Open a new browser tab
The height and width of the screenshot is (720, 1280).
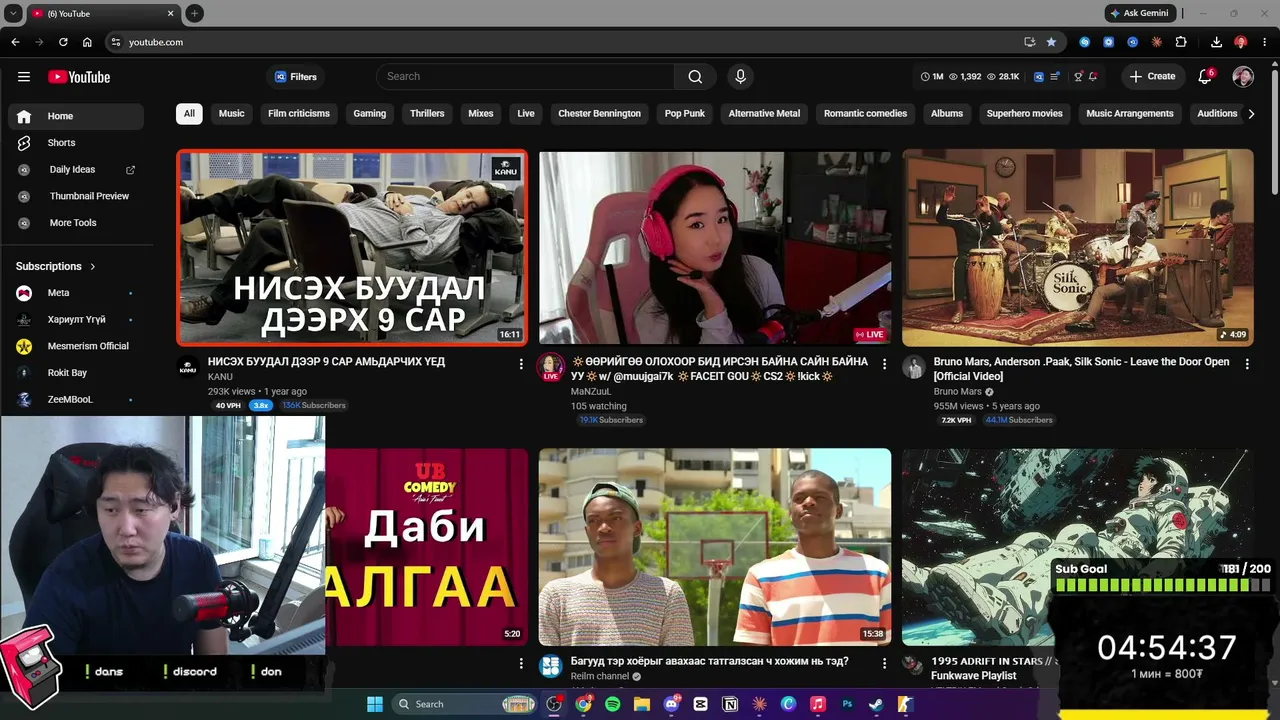pos(195,13)
